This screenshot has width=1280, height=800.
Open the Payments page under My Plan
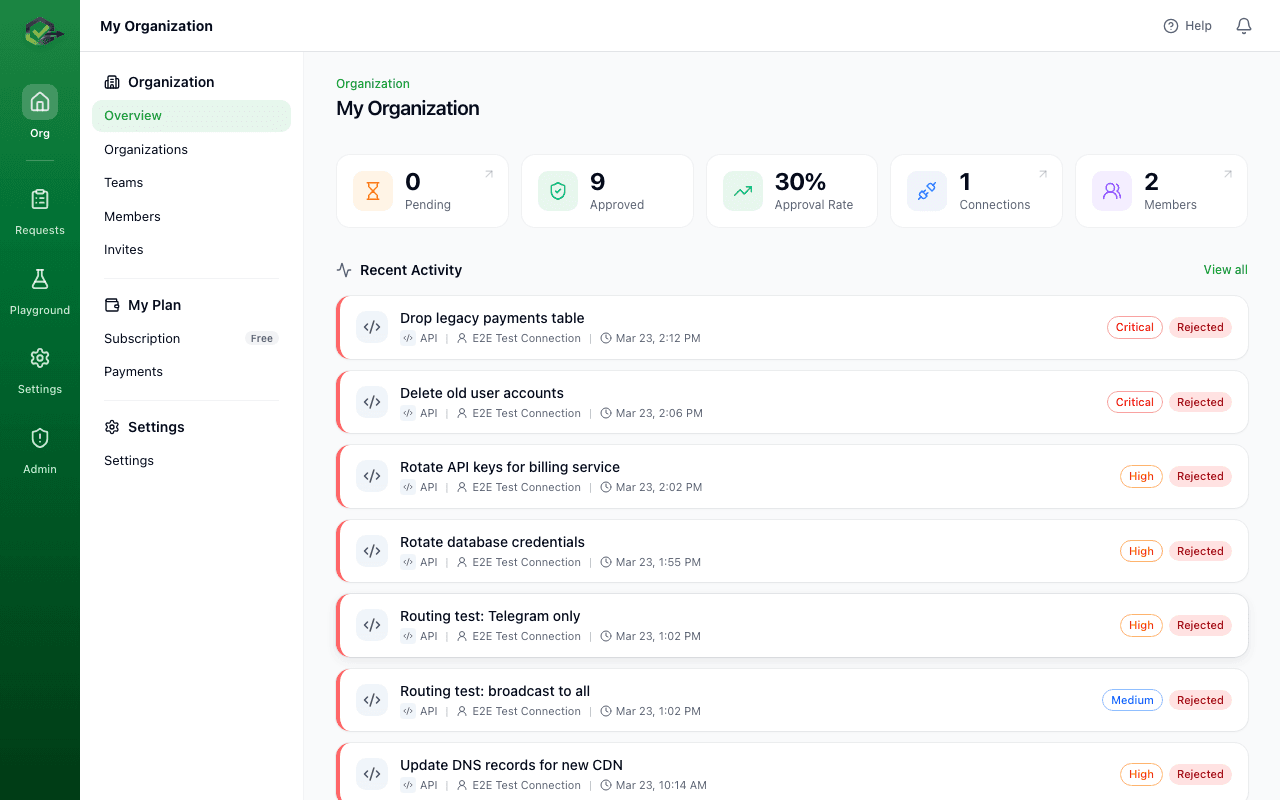pyautogui.click(x=133, y=371)
